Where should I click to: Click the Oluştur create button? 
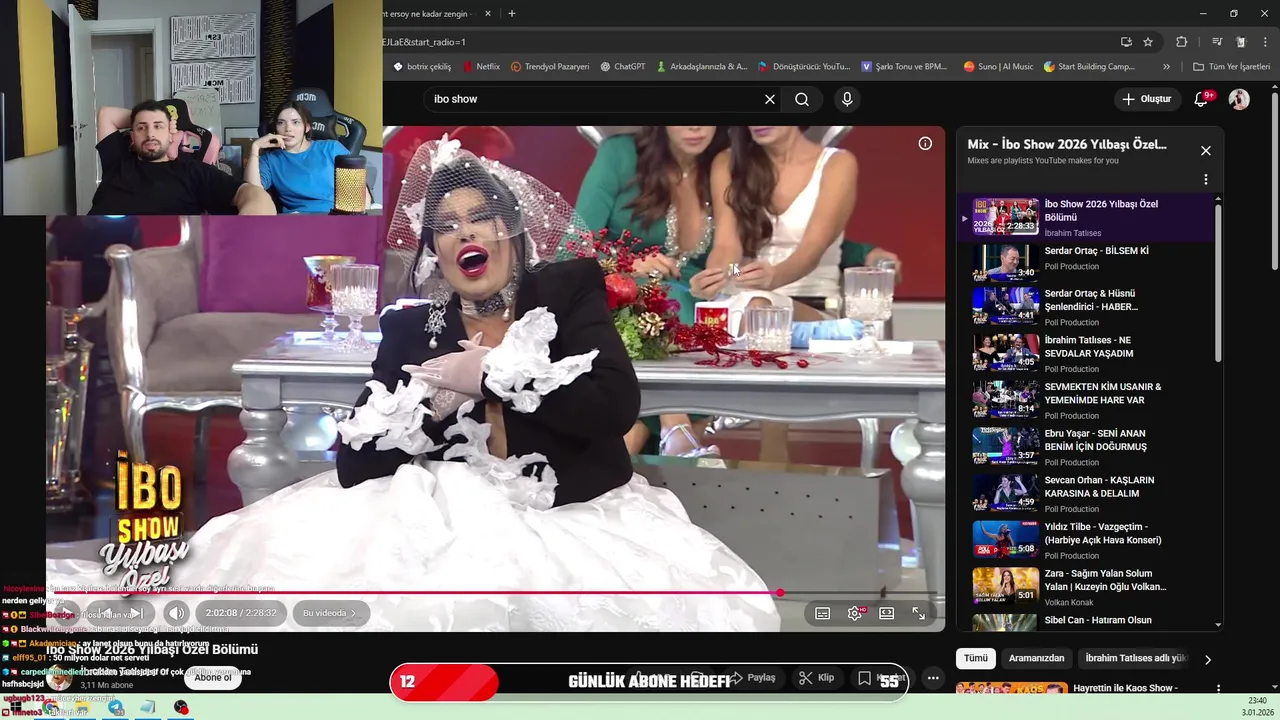[1146, 99]
